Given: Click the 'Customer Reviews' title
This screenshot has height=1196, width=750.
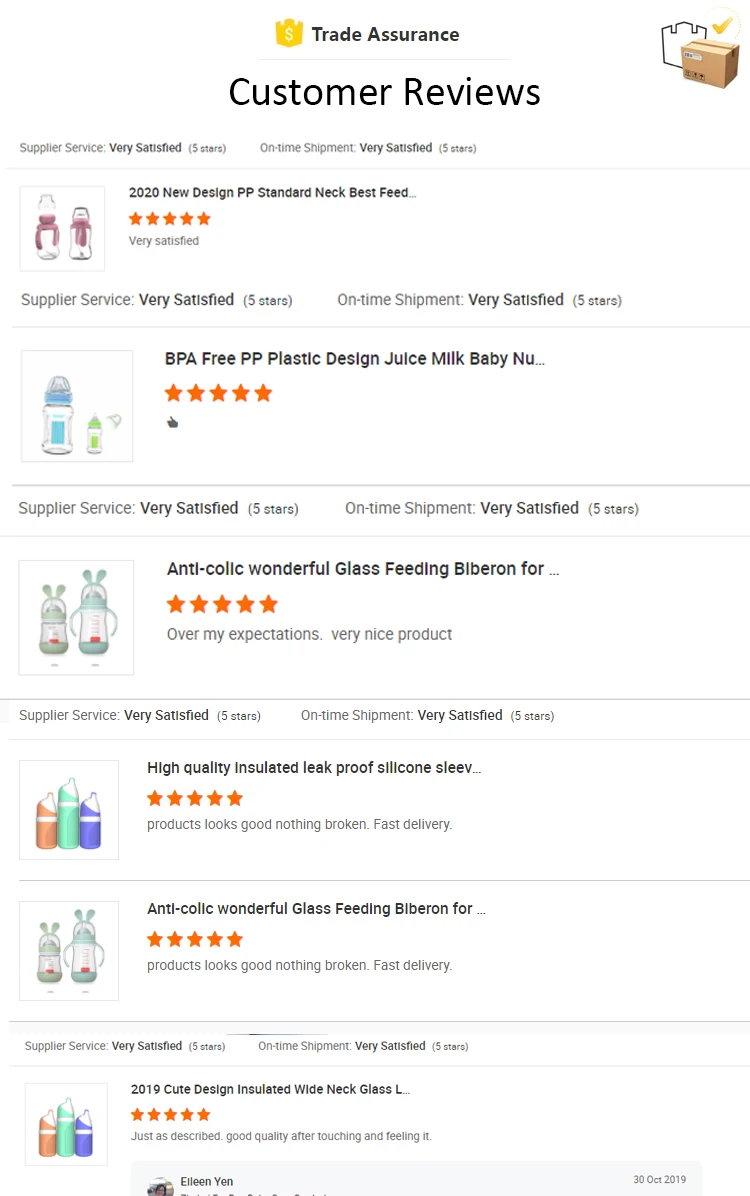Looking at the screenshot, I should (384, 92).
